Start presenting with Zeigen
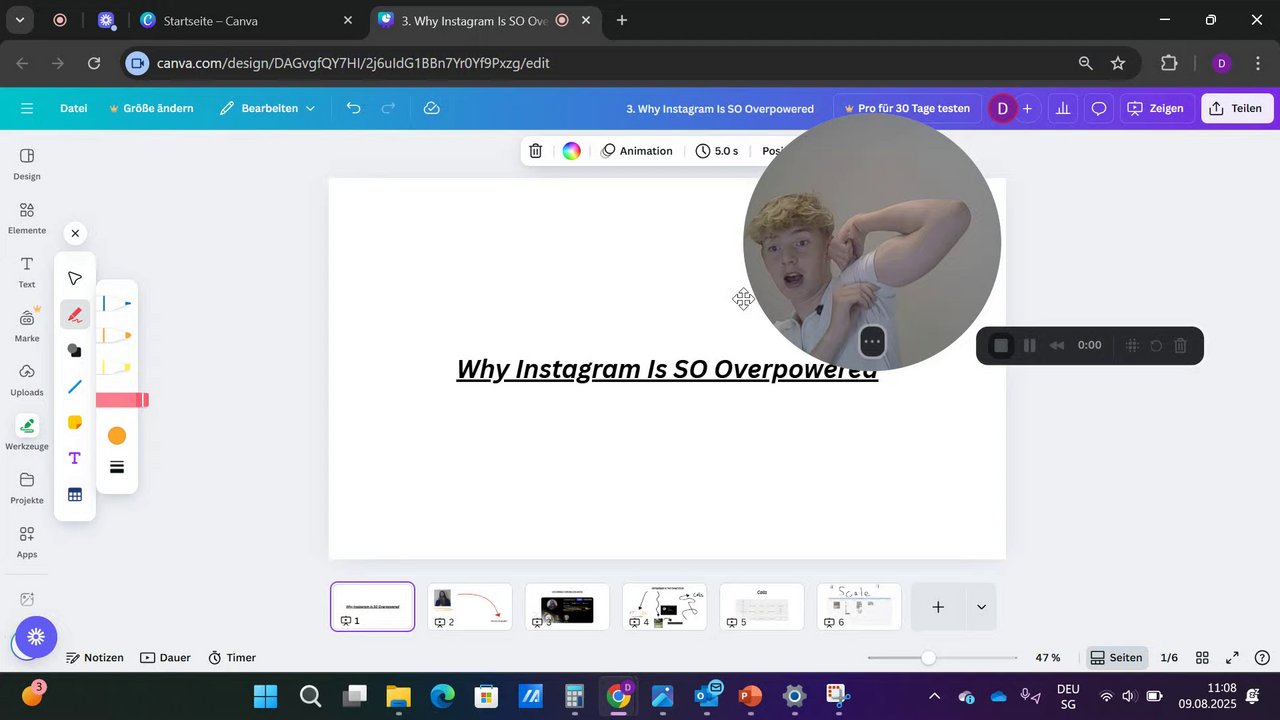The height and width of the screenshot is (720, 1280). pos(1157,108)
